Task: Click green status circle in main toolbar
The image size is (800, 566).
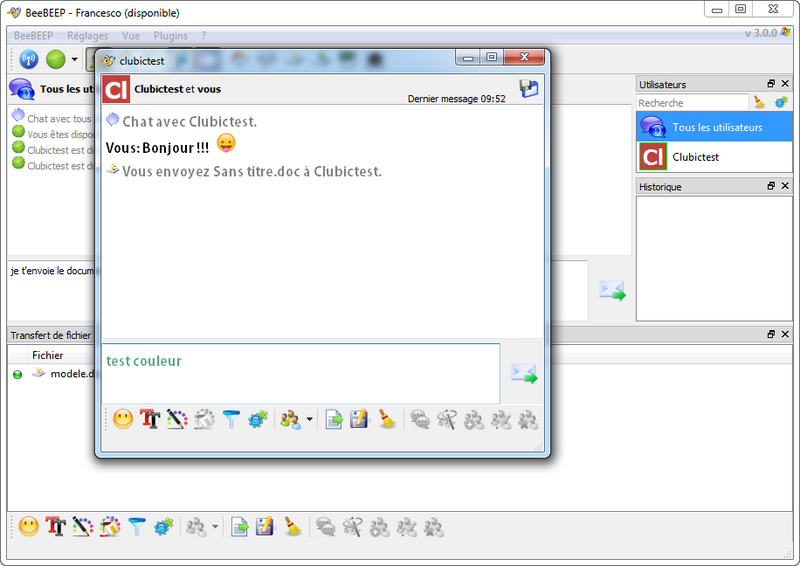Action: click(56, 60)
